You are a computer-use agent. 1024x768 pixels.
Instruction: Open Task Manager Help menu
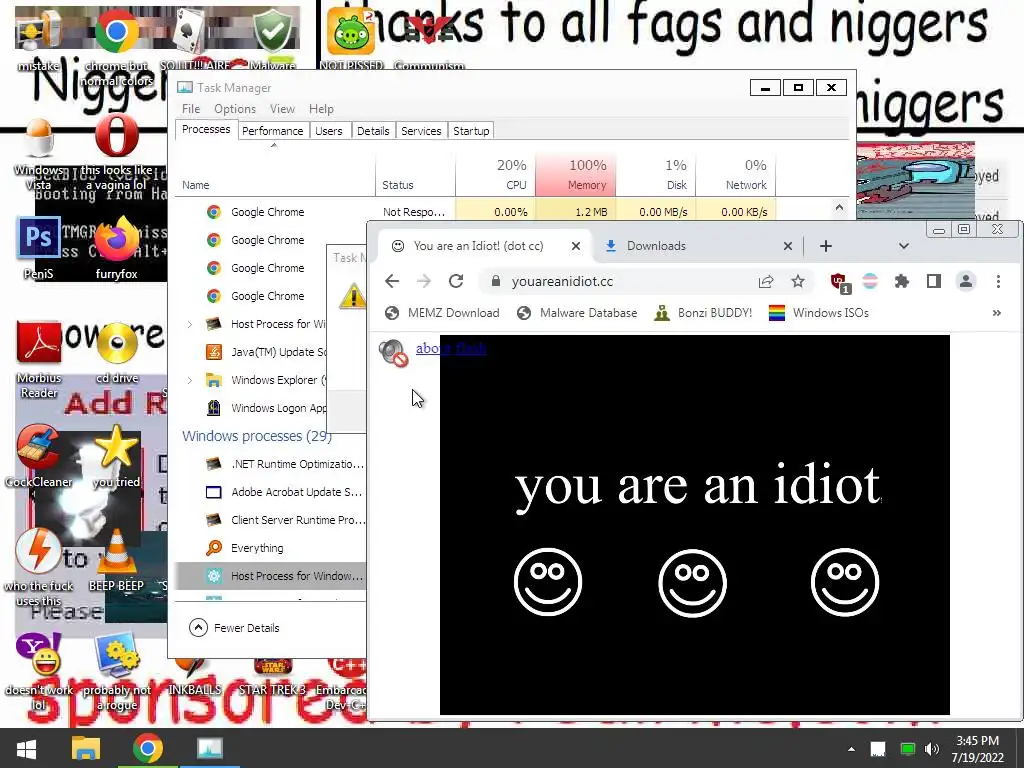(321, 109)
